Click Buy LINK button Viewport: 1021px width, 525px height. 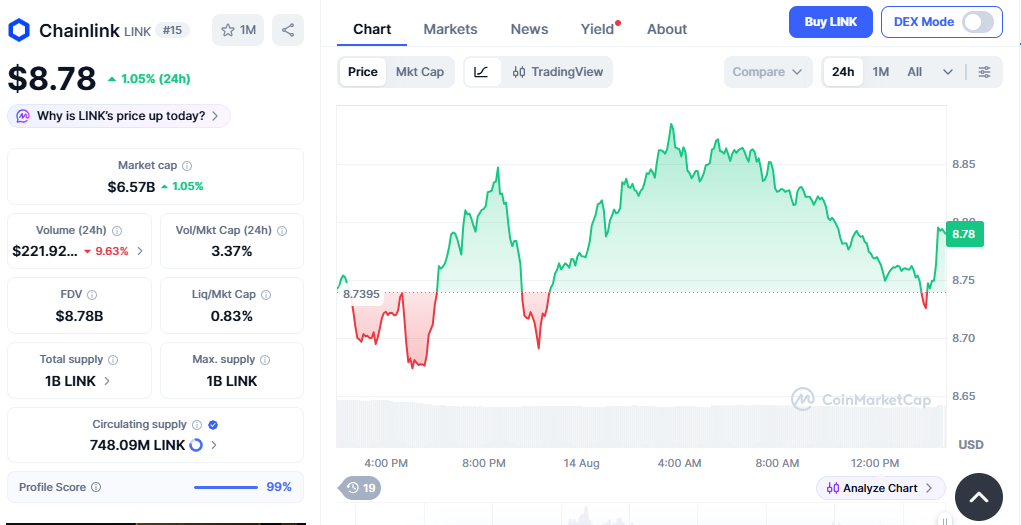point(831,22)
